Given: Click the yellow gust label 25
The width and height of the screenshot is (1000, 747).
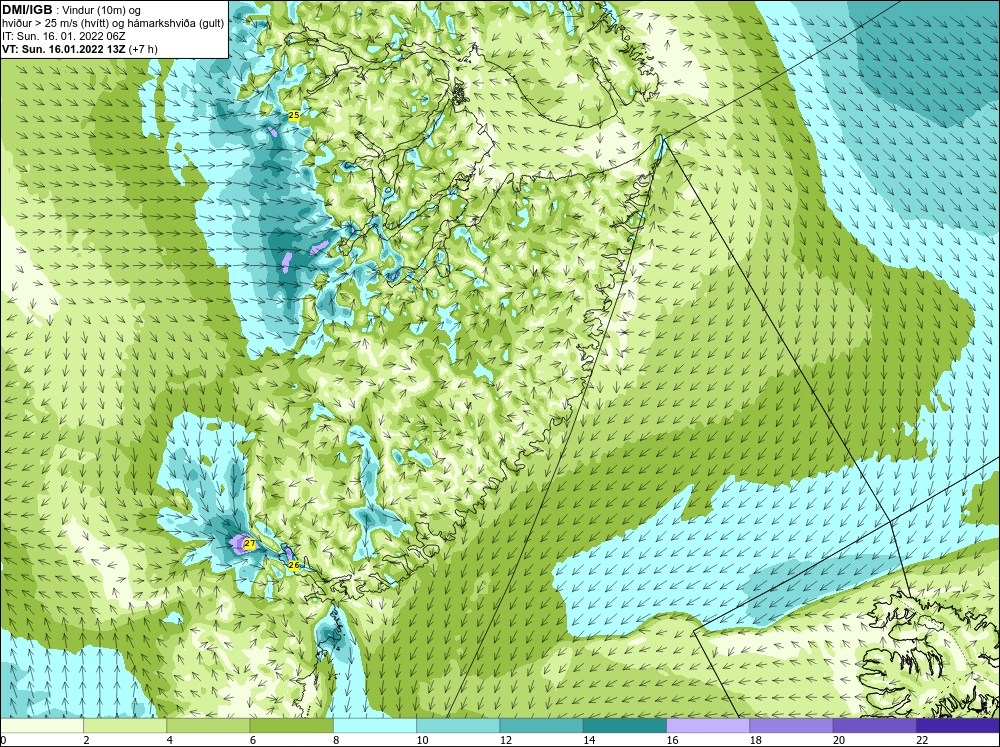Looking at the screenshot, I should 294,115.
